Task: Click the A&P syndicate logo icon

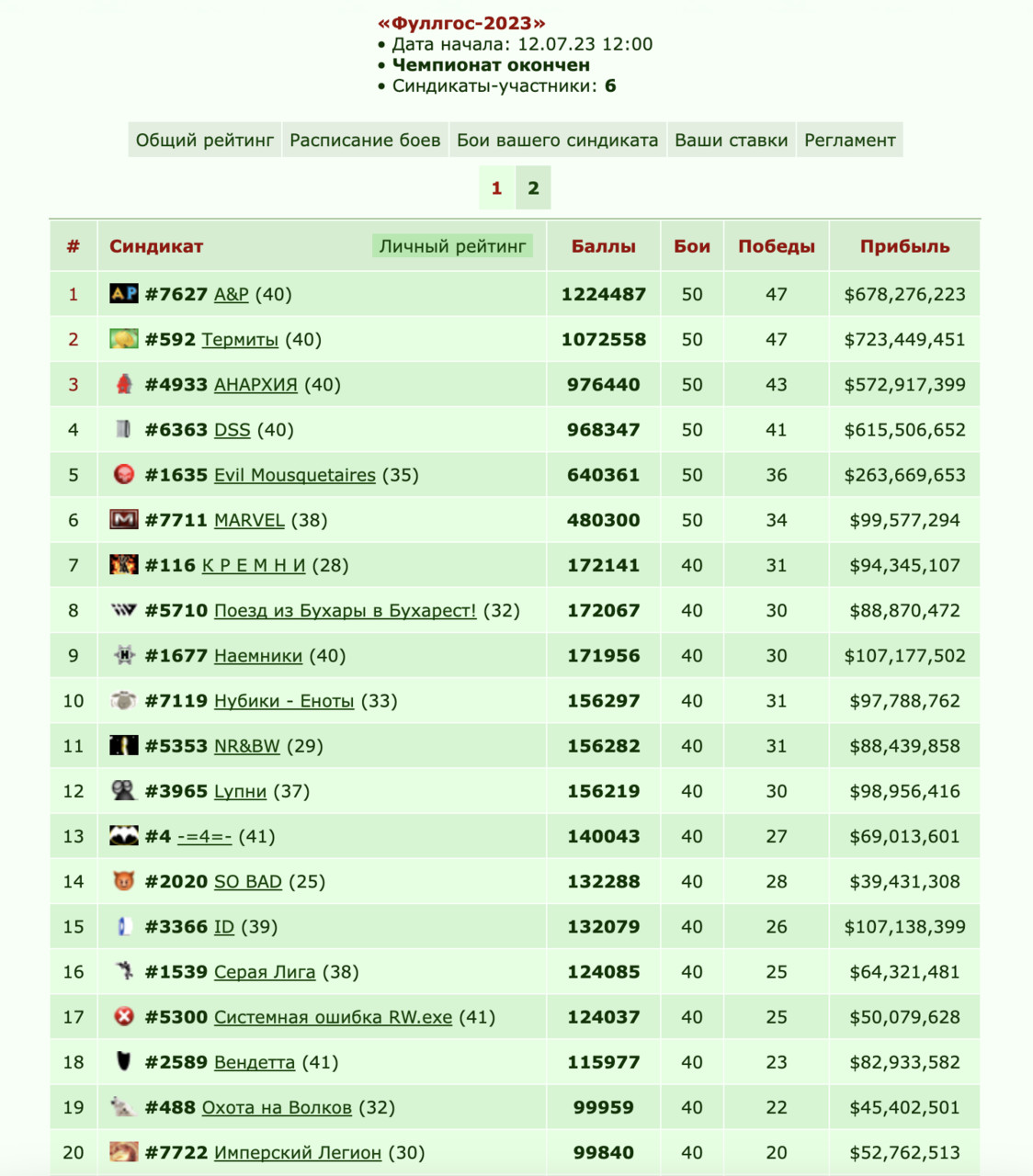Action: pyautogui.click(x=124, y=294)
